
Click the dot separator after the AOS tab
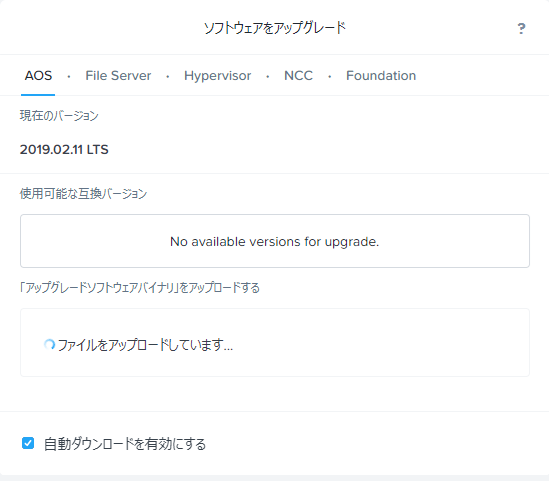(69, 76)
